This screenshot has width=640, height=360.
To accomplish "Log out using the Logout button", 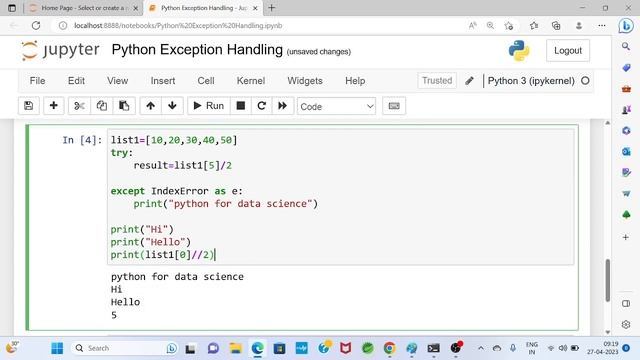I will pyautogui.click(x=568, y=51).
